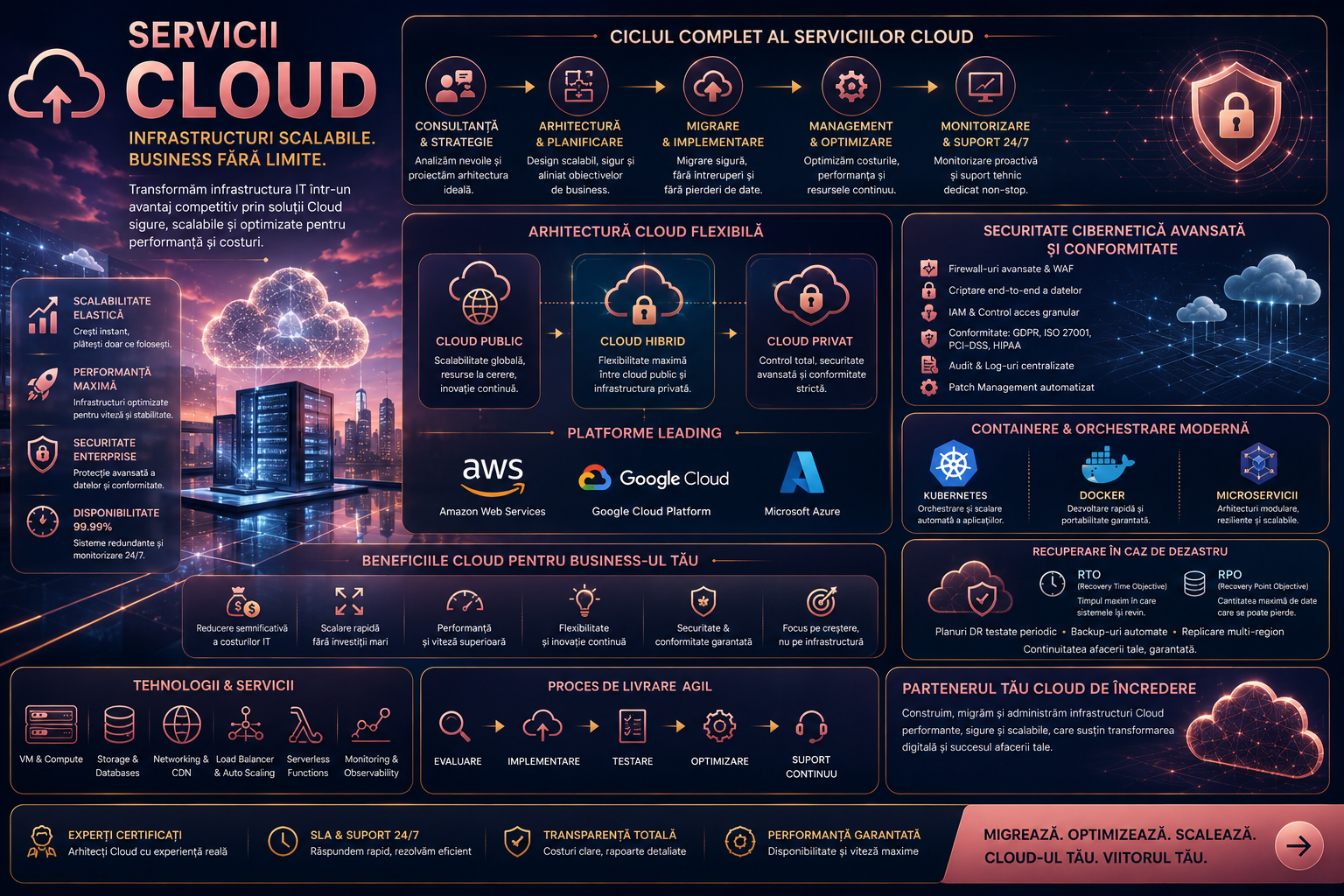Click the Docker whale icon
Viewport: 1344px width, 896px height.
pyautogui.click(x=1106, y=465)
